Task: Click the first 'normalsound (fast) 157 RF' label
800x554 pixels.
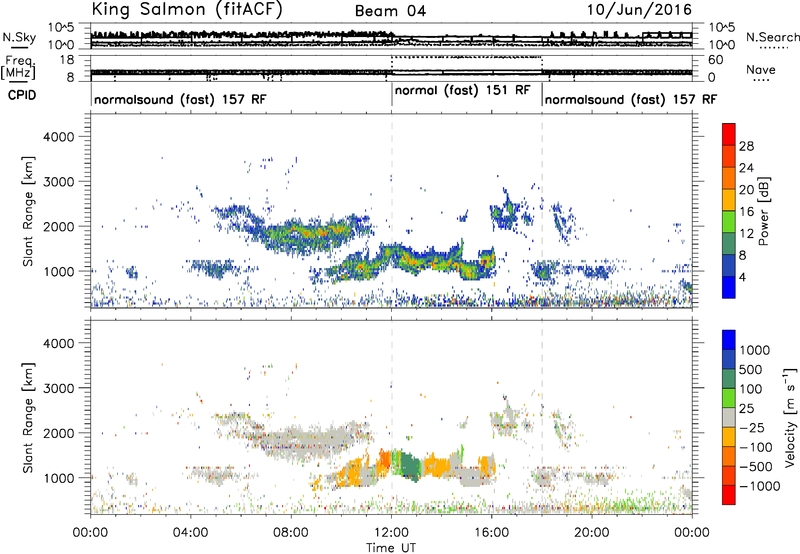Action: pyautogui.click(x=180, y=99)
